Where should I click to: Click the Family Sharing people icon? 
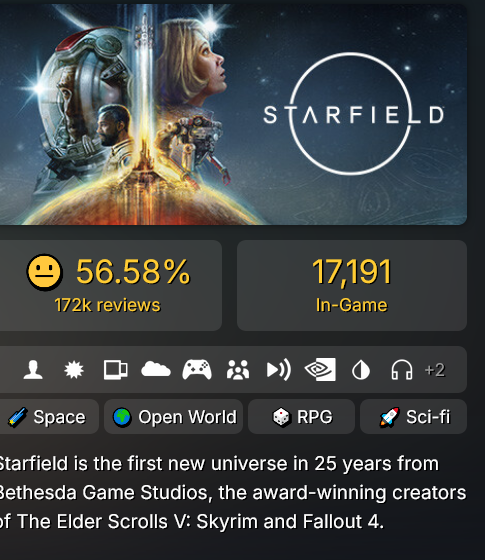click(238, 370)
